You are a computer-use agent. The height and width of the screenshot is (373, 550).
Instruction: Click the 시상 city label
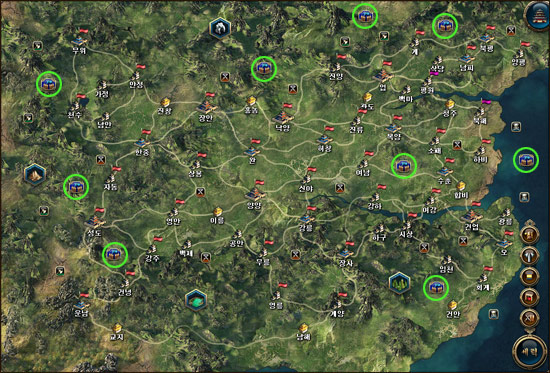[x=406, y=234]
